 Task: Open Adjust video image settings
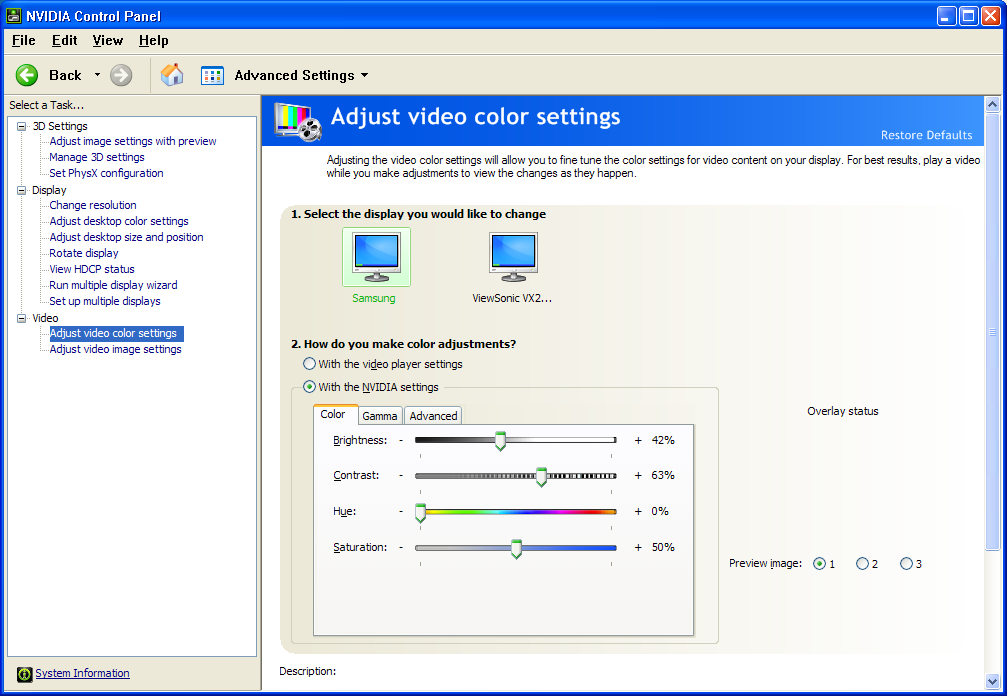[x=116, y=350]
